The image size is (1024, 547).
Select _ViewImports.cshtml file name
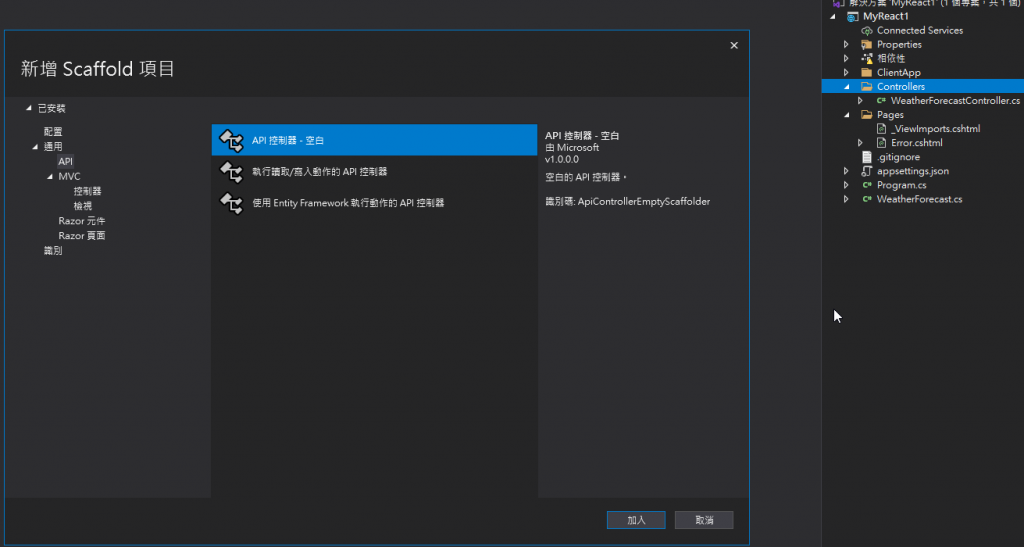coord(935,129)
